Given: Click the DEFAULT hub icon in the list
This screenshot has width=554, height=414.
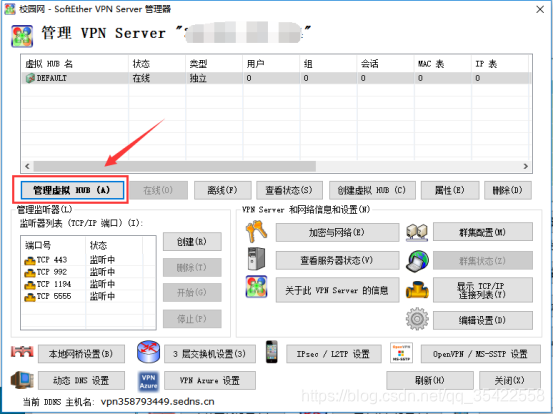Looking at the screenshot, I should pos(30,78).
